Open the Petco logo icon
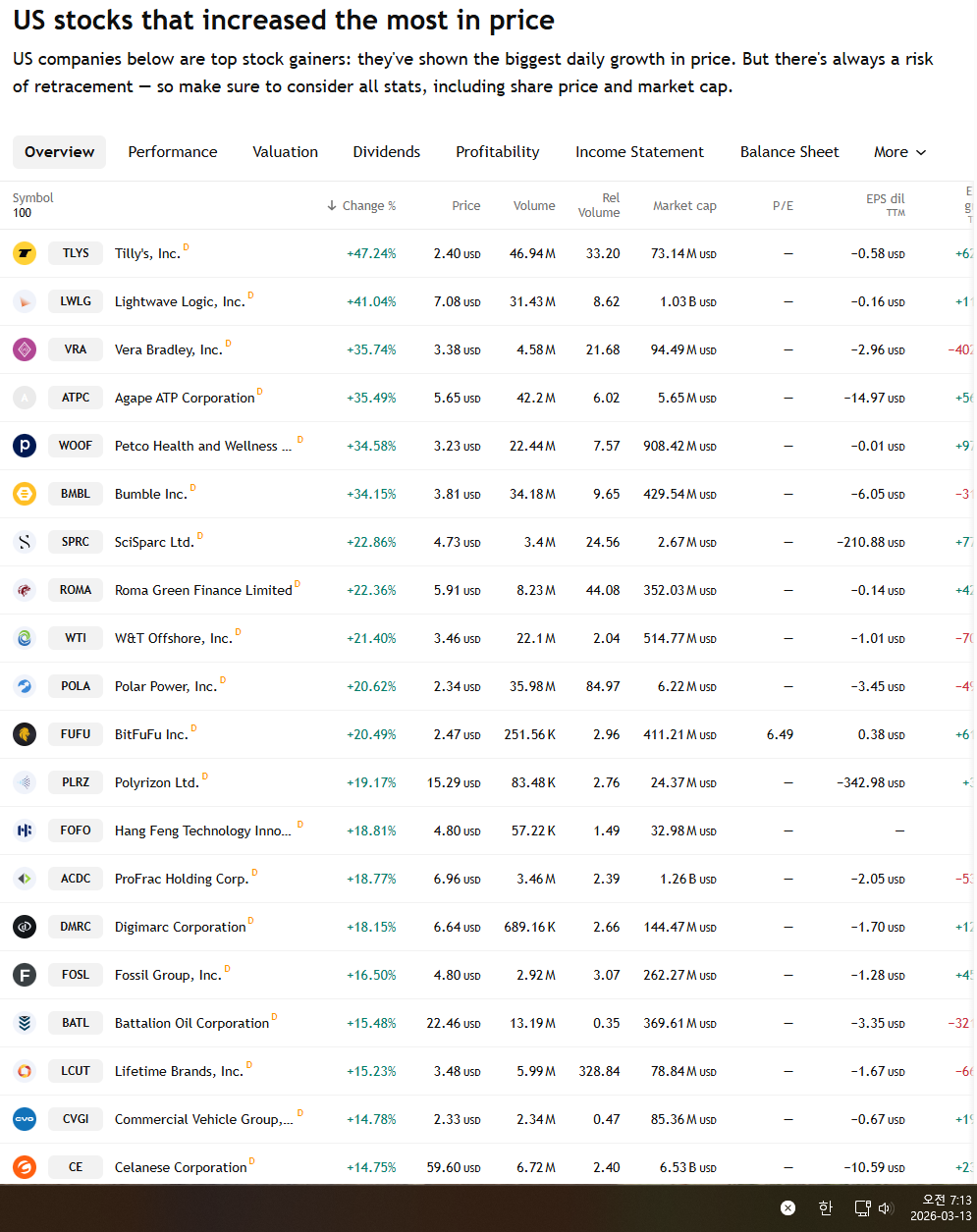977x1232 pixels. coord(25,446)
